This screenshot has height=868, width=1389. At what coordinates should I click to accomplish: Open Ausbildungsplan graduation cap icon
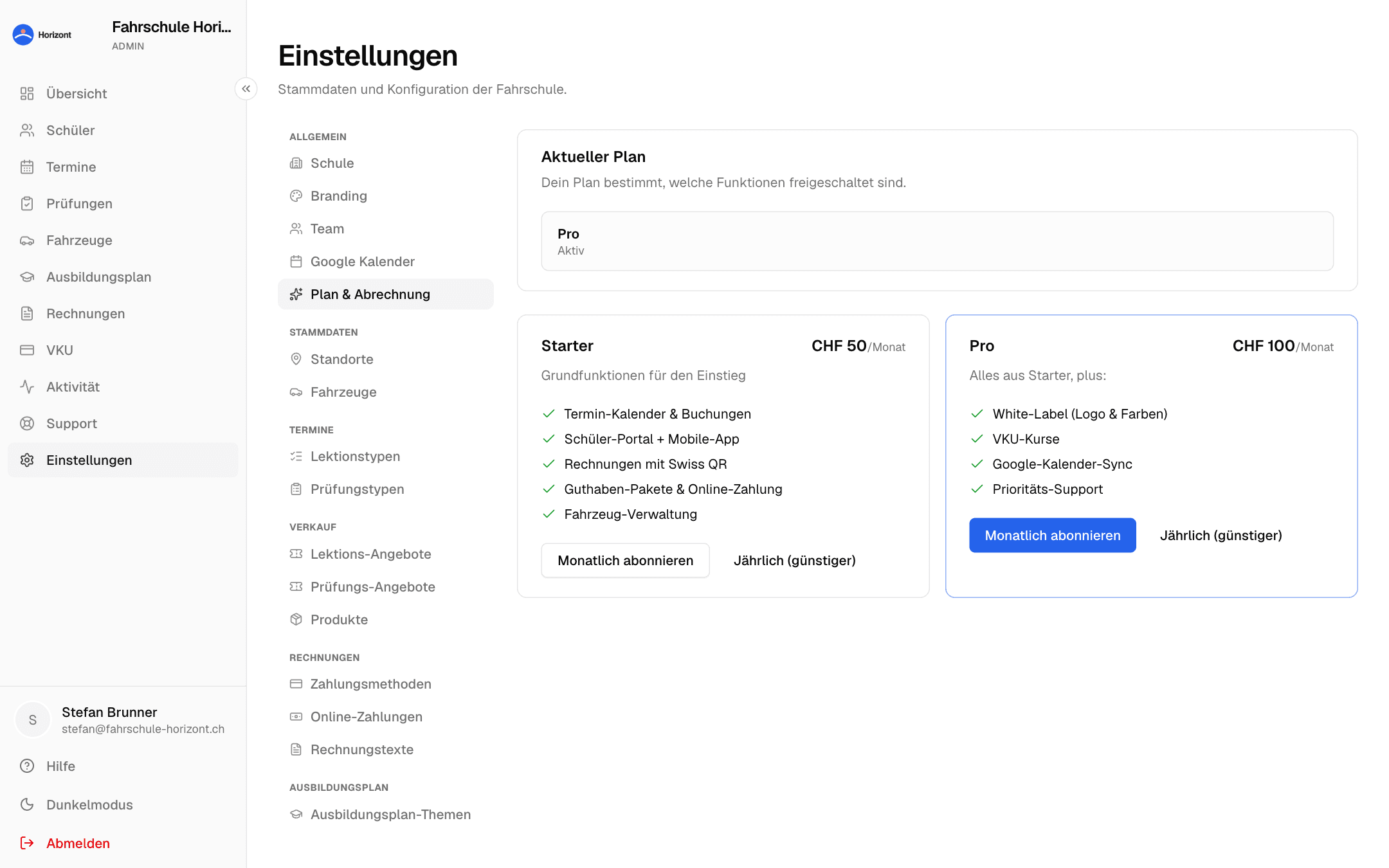tap(27, 277)
